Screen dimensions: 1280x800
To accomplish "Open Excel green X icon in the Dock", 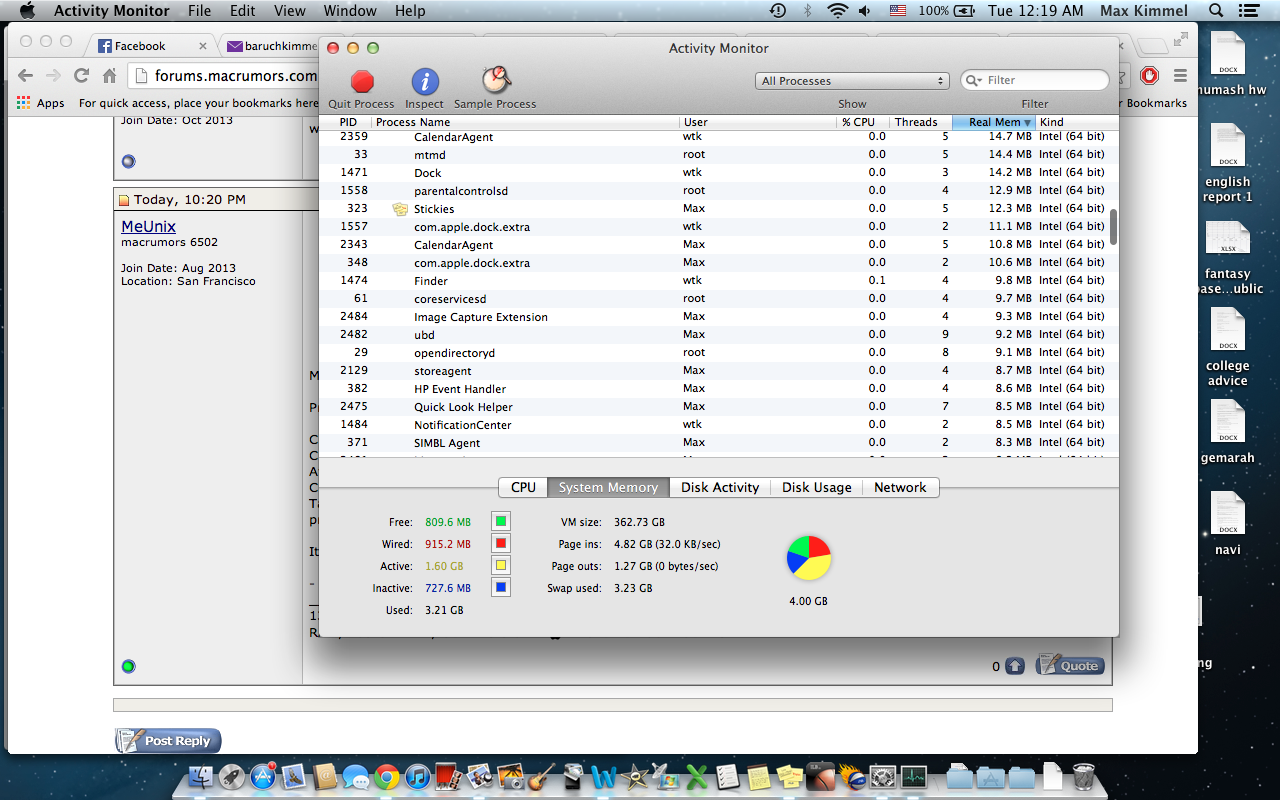I will click(696, 776).
